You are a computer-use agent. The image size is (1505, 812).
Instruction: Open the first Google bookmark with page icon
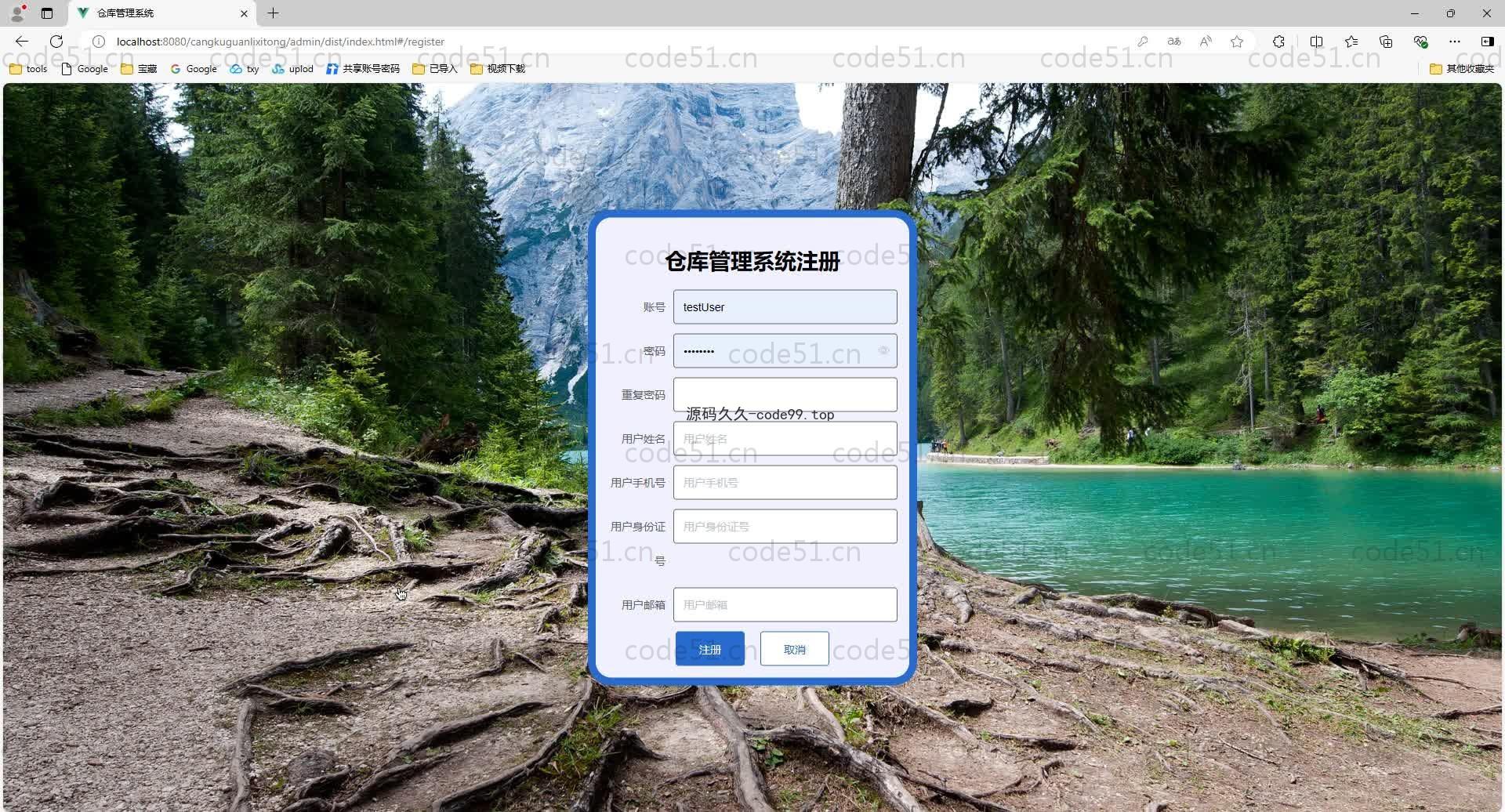coord(85,69)
